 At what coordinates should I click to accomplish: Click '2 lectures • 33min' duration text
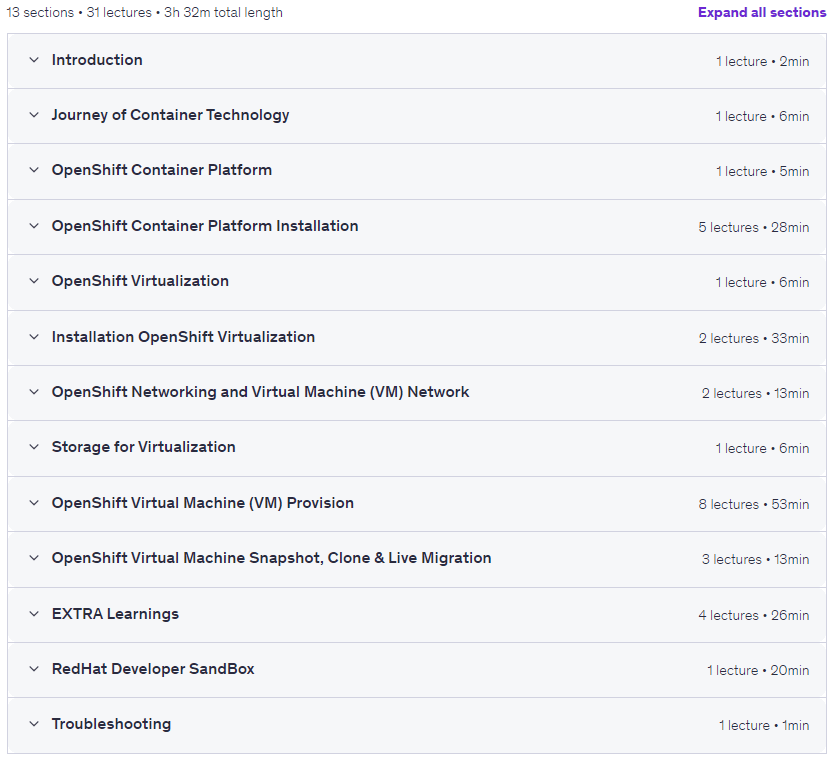pyautogui.click(x=754, y=338)
